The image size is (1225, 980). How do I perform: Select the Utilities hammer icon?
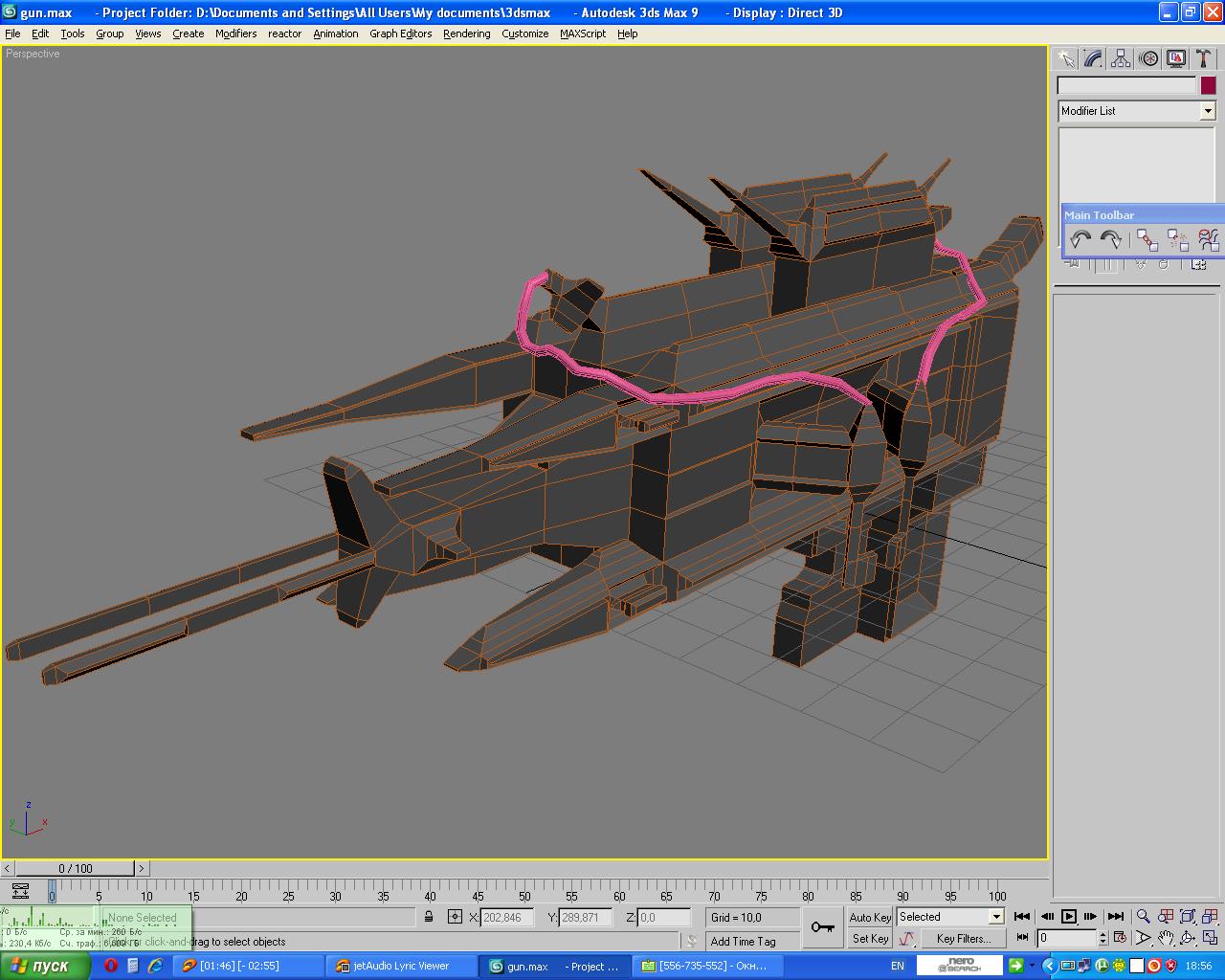pyautogui.click(x=1204, y=59)
